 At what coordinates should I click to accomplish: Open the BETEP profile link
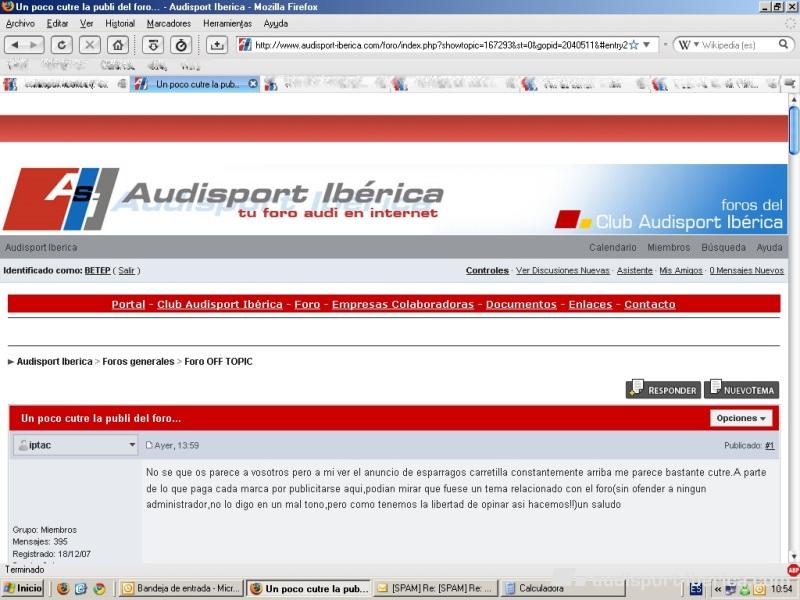coord(97,270)
